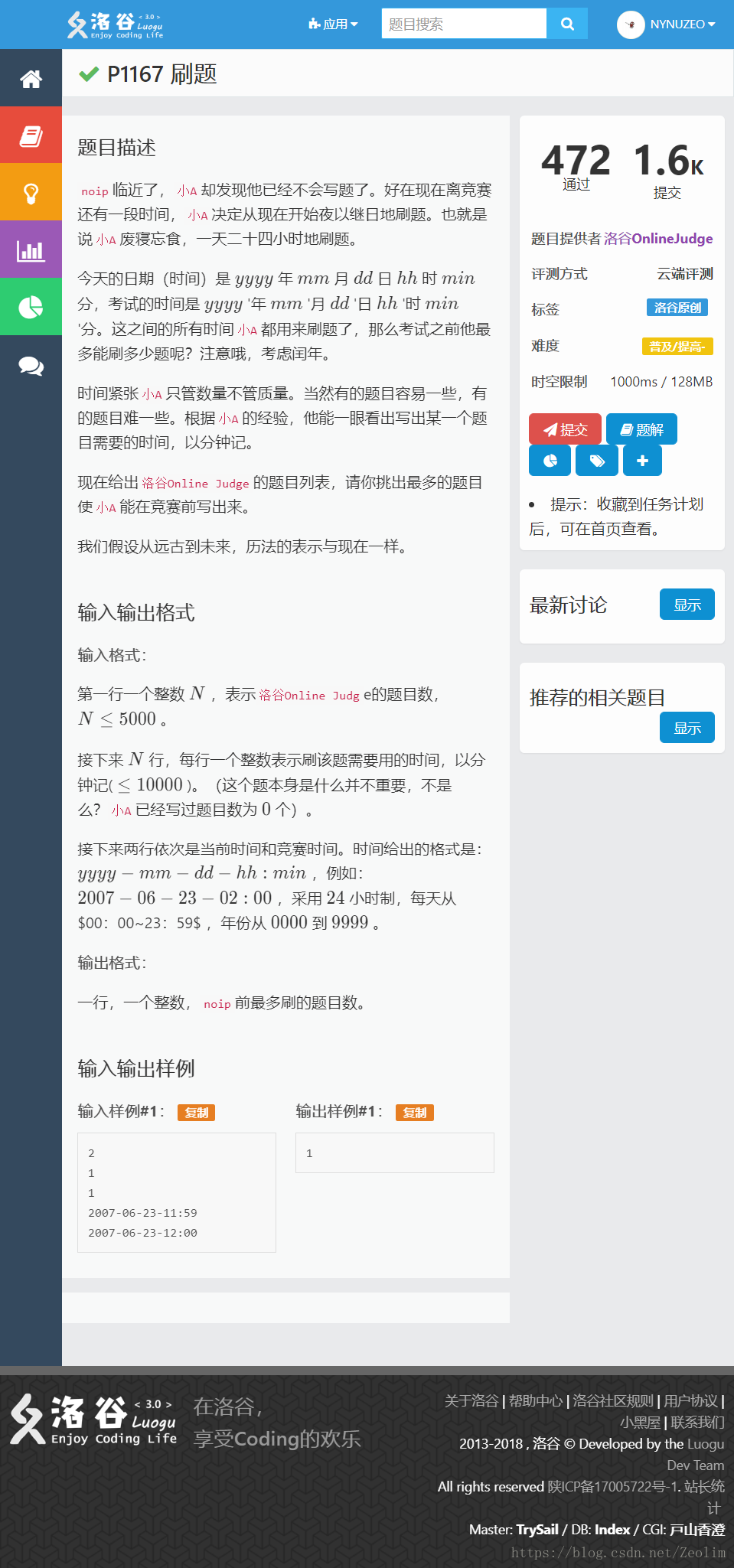Open the 题解 solutions button
Viewport: 734px width, 1568px height.
(641, 429)
